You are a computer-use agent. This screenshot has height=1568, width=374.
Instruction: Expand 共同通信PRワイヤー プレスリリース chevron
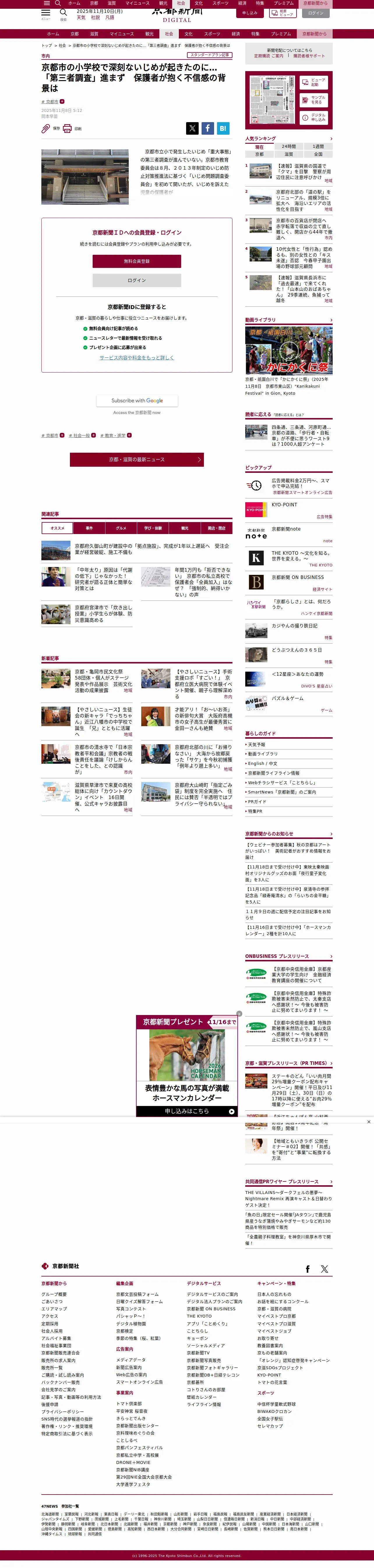[x=331, y=1181]
